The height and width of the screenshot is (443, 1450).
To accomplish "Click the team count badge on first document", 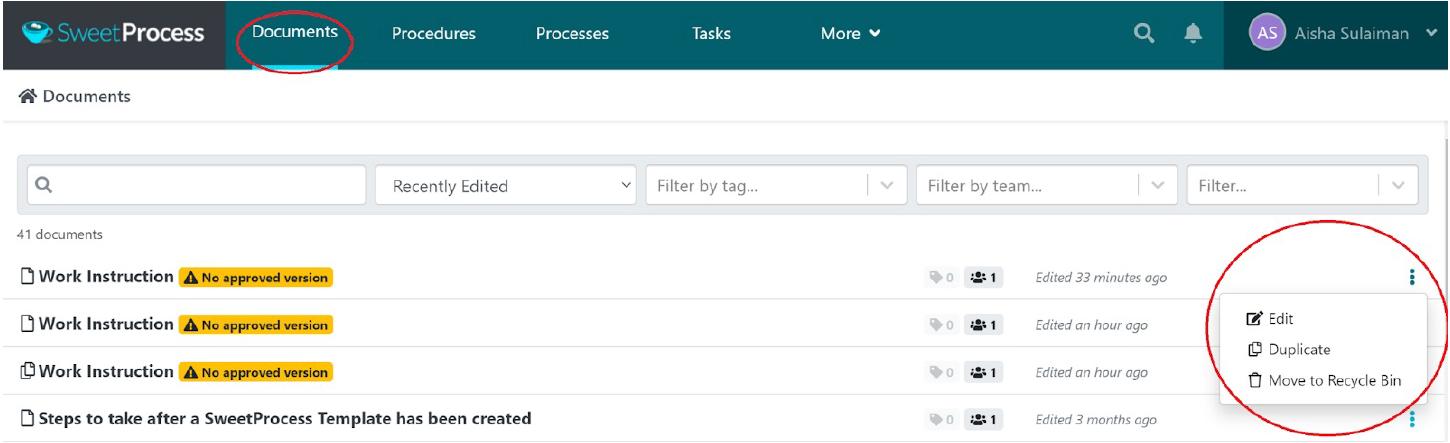I will [984, 277].
